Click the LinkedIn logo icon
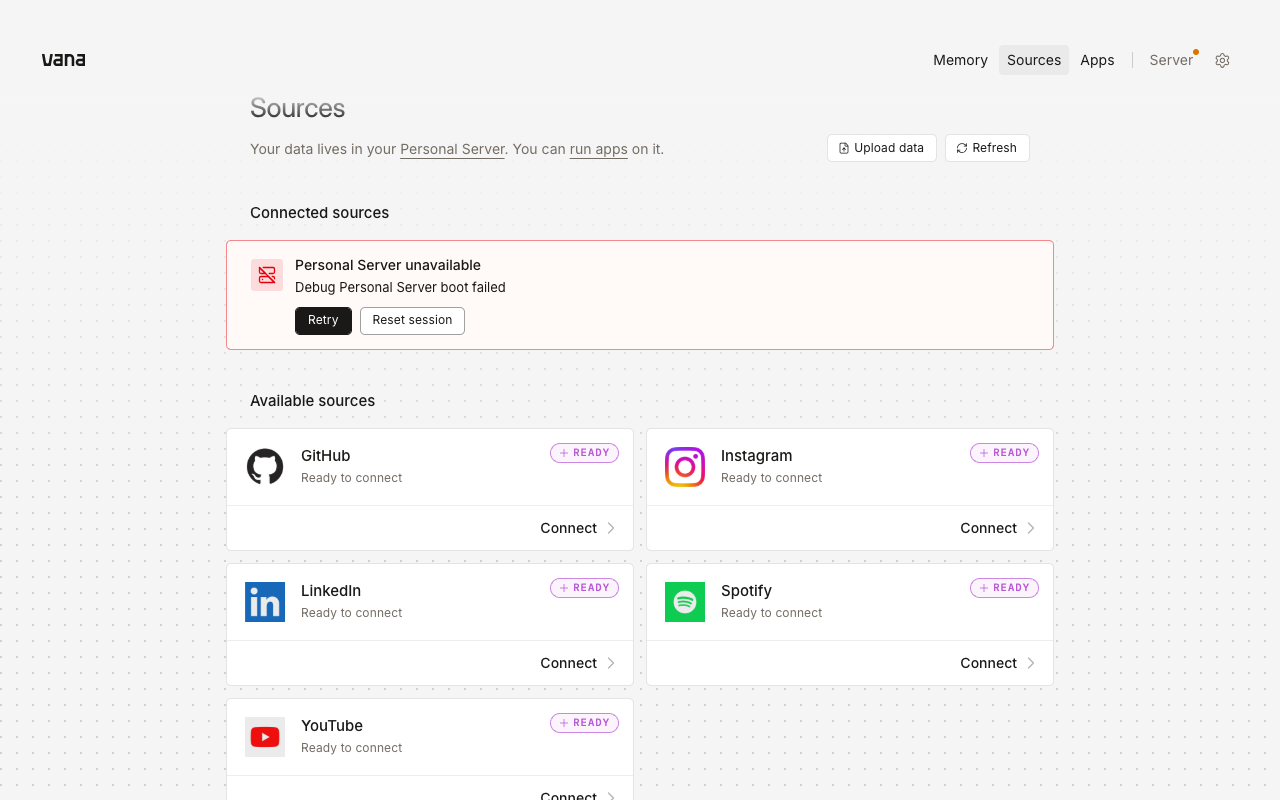 pos(265,602)
